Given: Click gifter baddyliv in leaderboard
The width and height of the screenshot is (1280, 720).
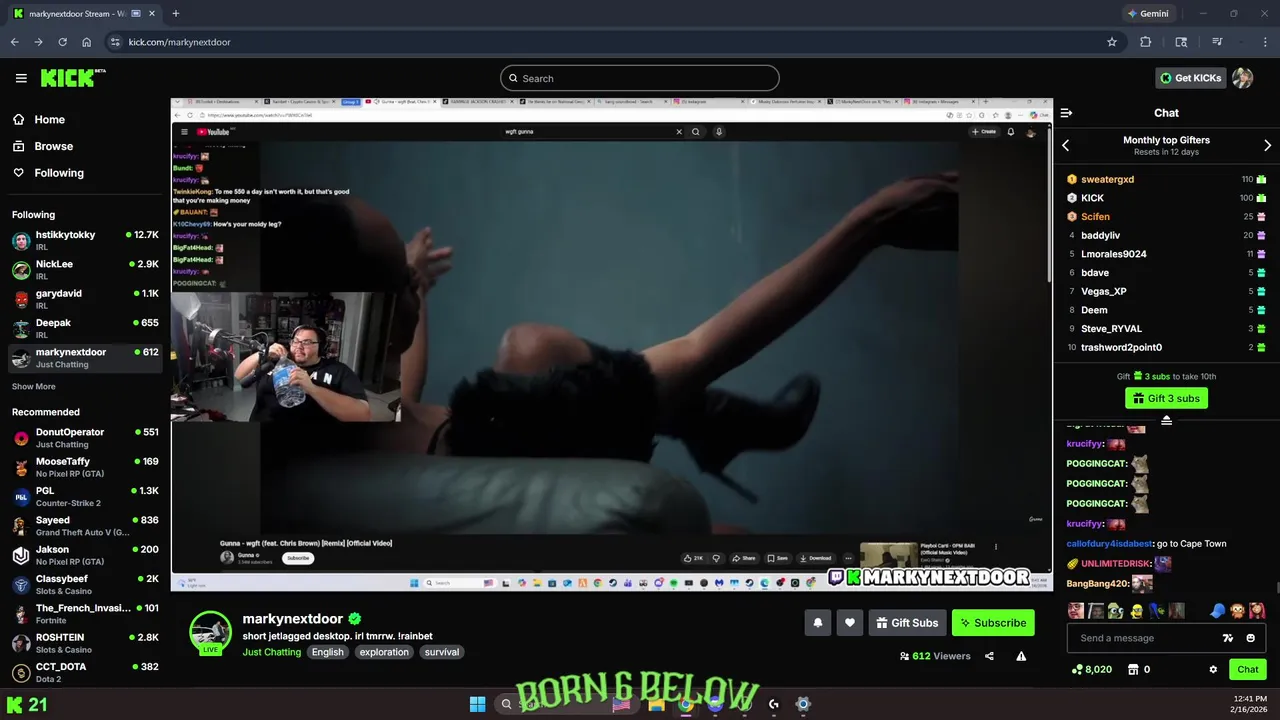Looking at the screenshot, I should point(1100,235).
